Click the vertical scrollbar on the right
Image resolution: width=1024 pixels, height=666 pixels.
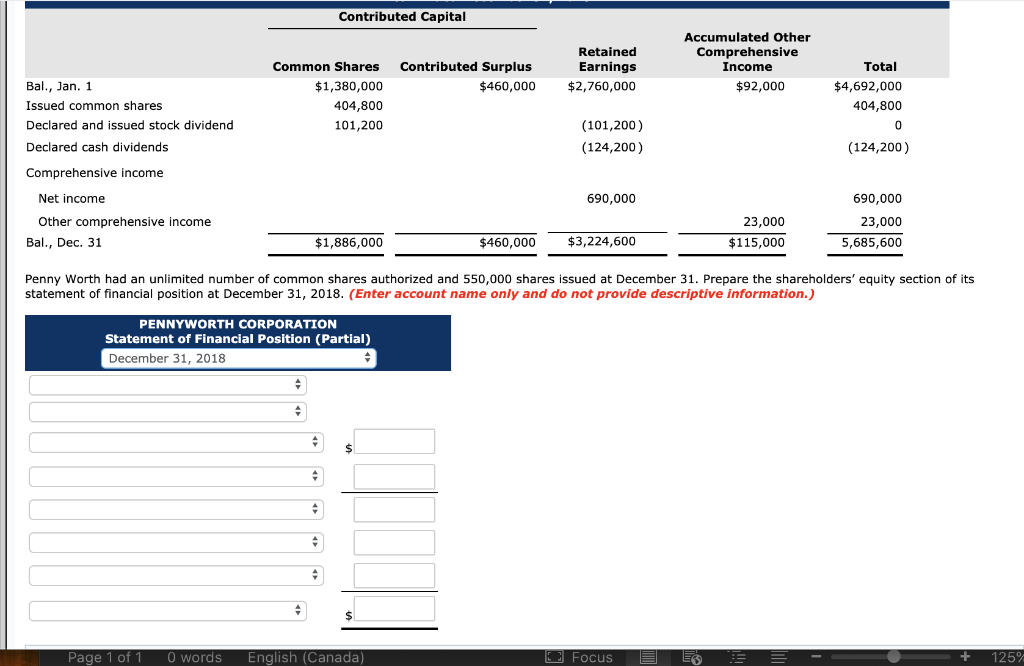[x=1018, y=300]
